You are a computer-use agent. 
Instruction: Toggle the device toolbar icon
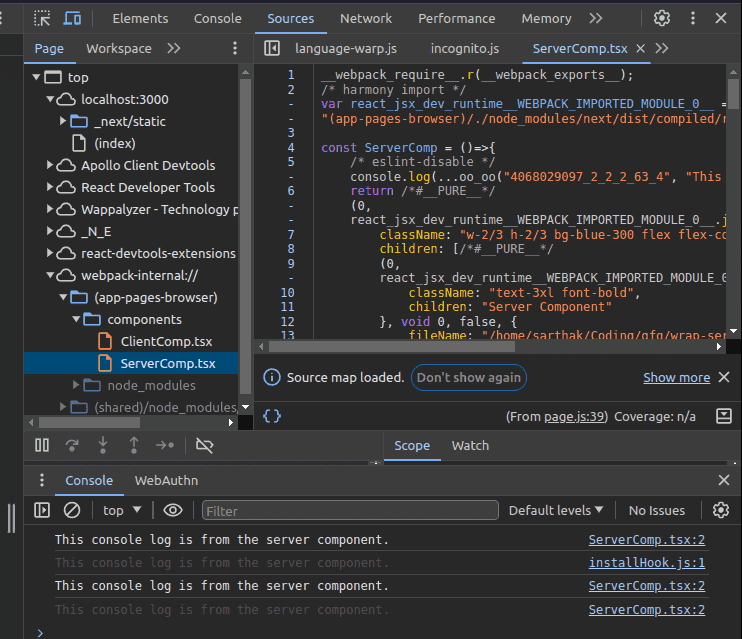pos(72,18)
